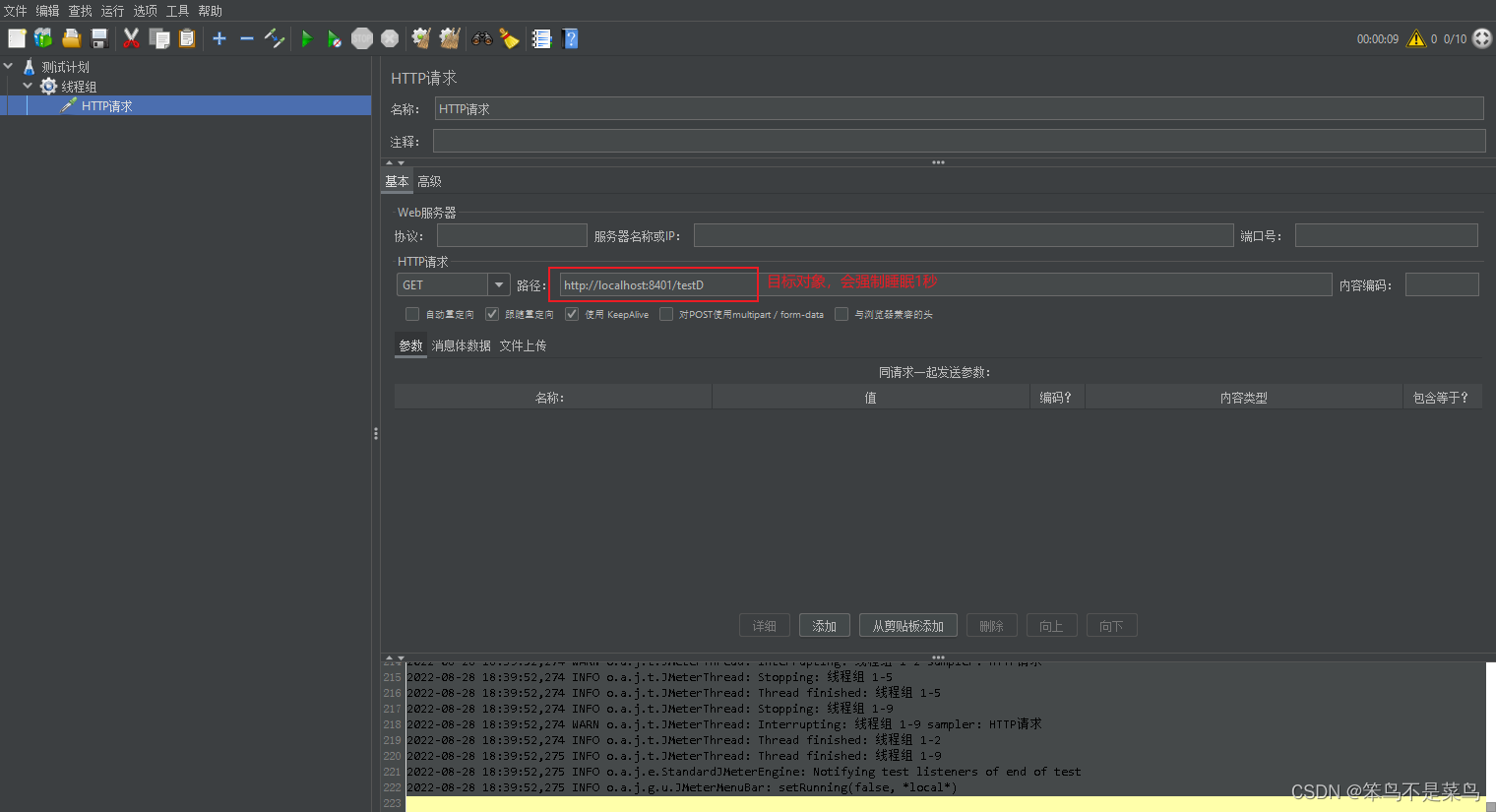
Task: Reset search with the yellow brush icon
Action: click(509, 38)
